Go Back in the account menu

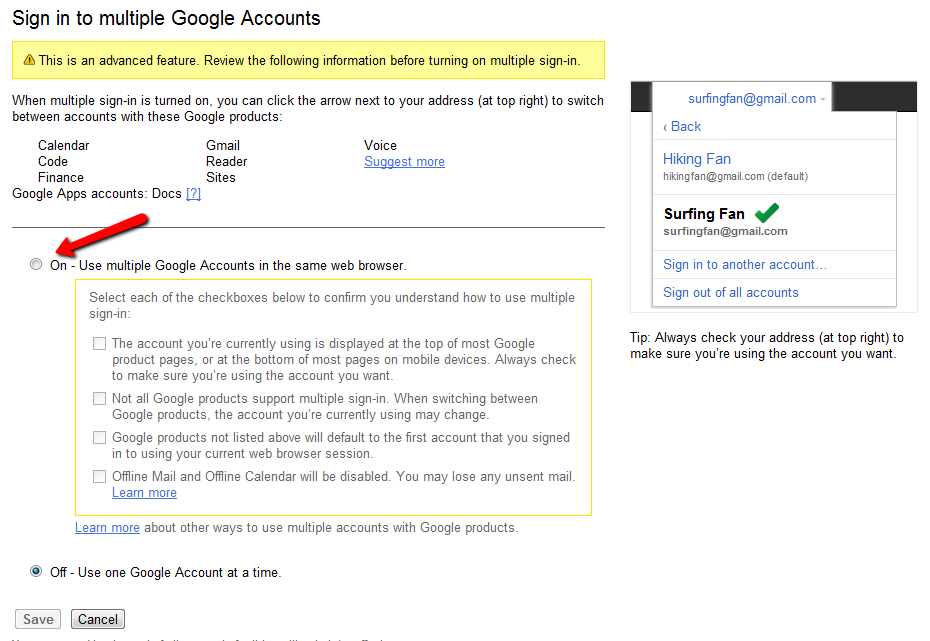(683, 126)
